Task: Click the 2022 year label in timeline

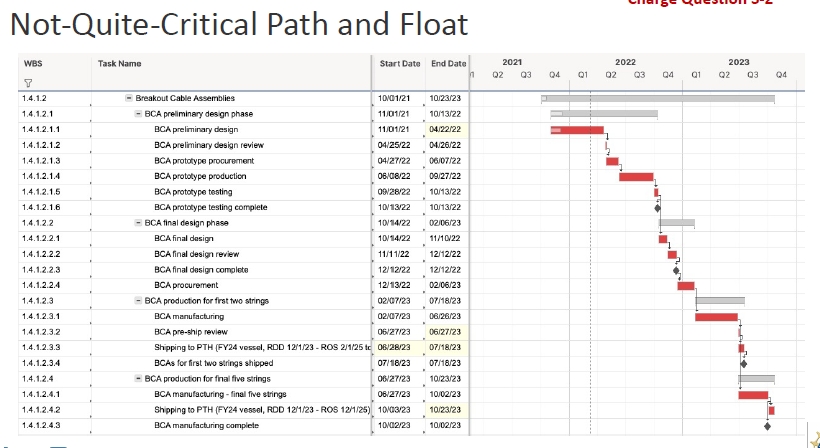Action: [625, 62]
